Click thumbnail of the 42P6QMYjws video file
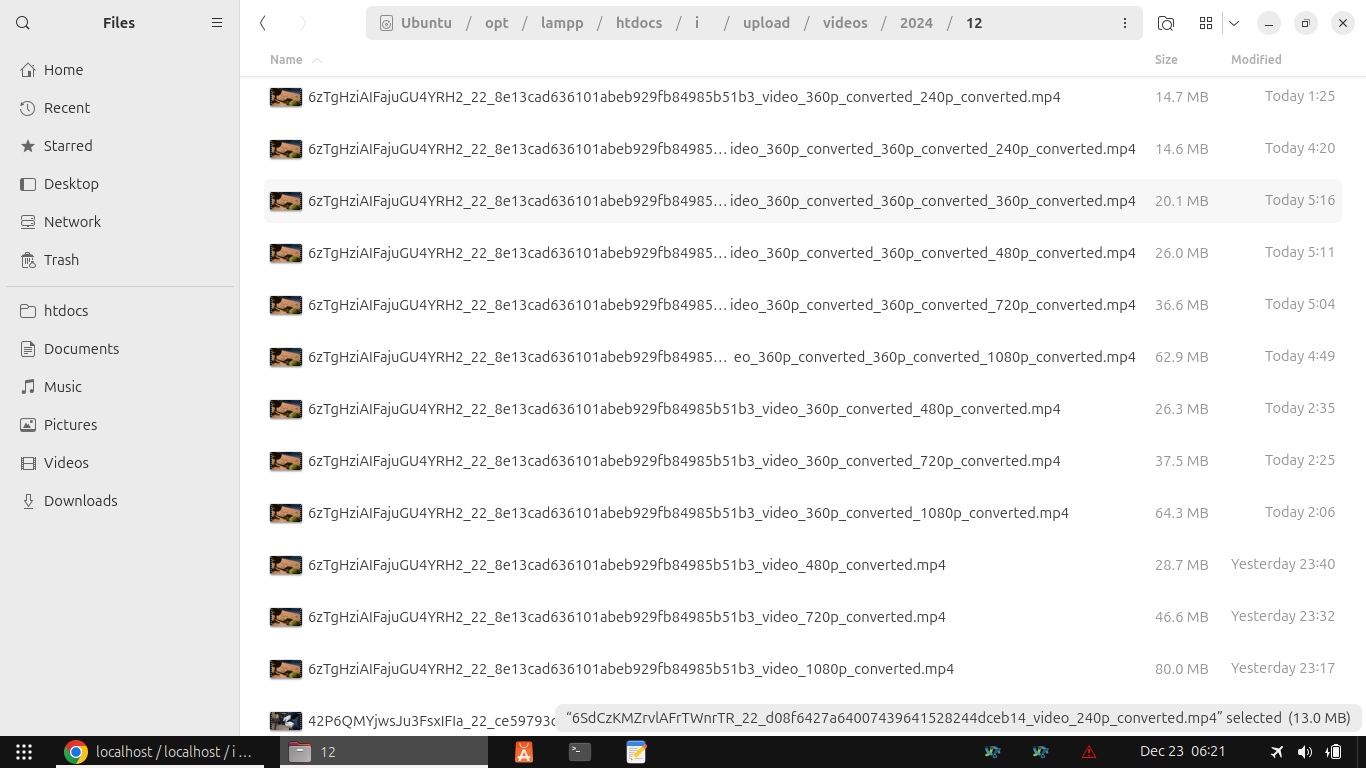 (x=286, y=721)
